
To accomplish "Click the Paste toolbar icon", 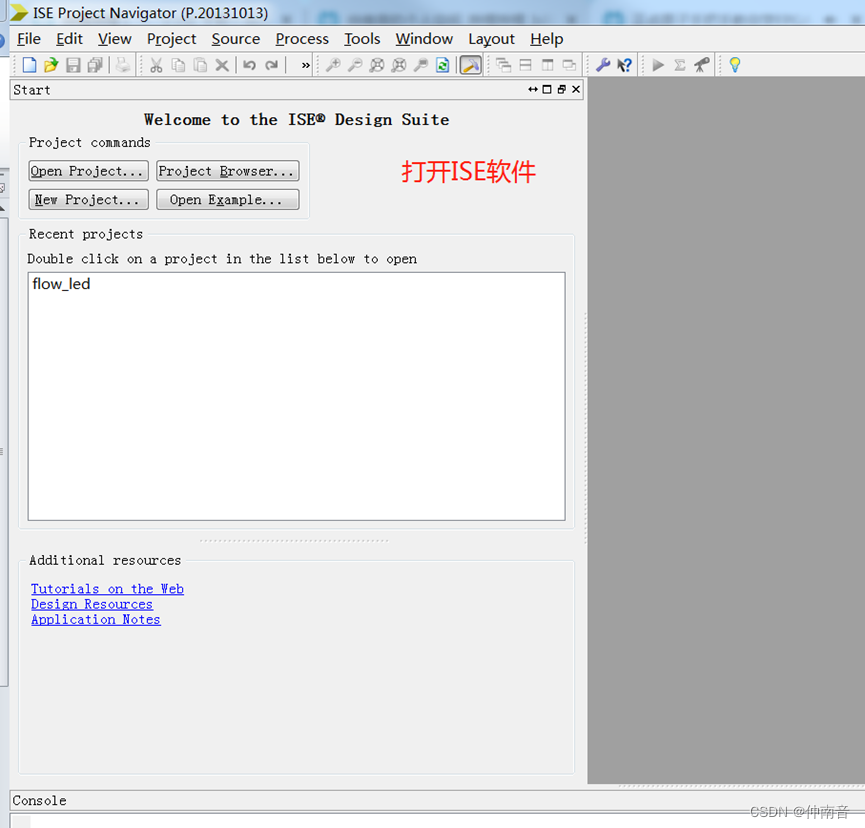I will (200, 65).
